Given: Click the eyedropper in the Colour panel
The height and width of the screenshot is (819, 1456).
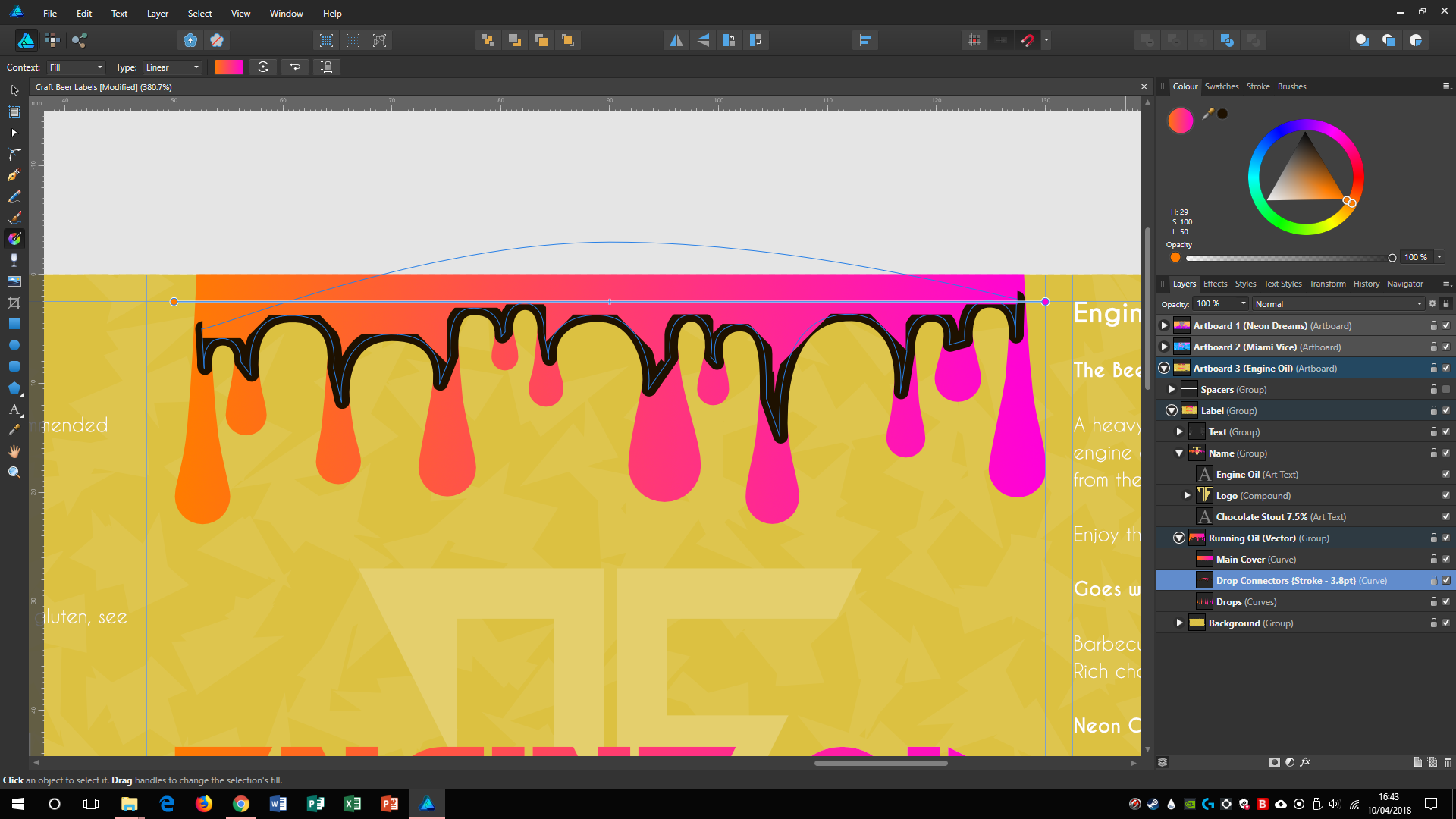Looking at the screenshot, I should [x=1208, y=114].
